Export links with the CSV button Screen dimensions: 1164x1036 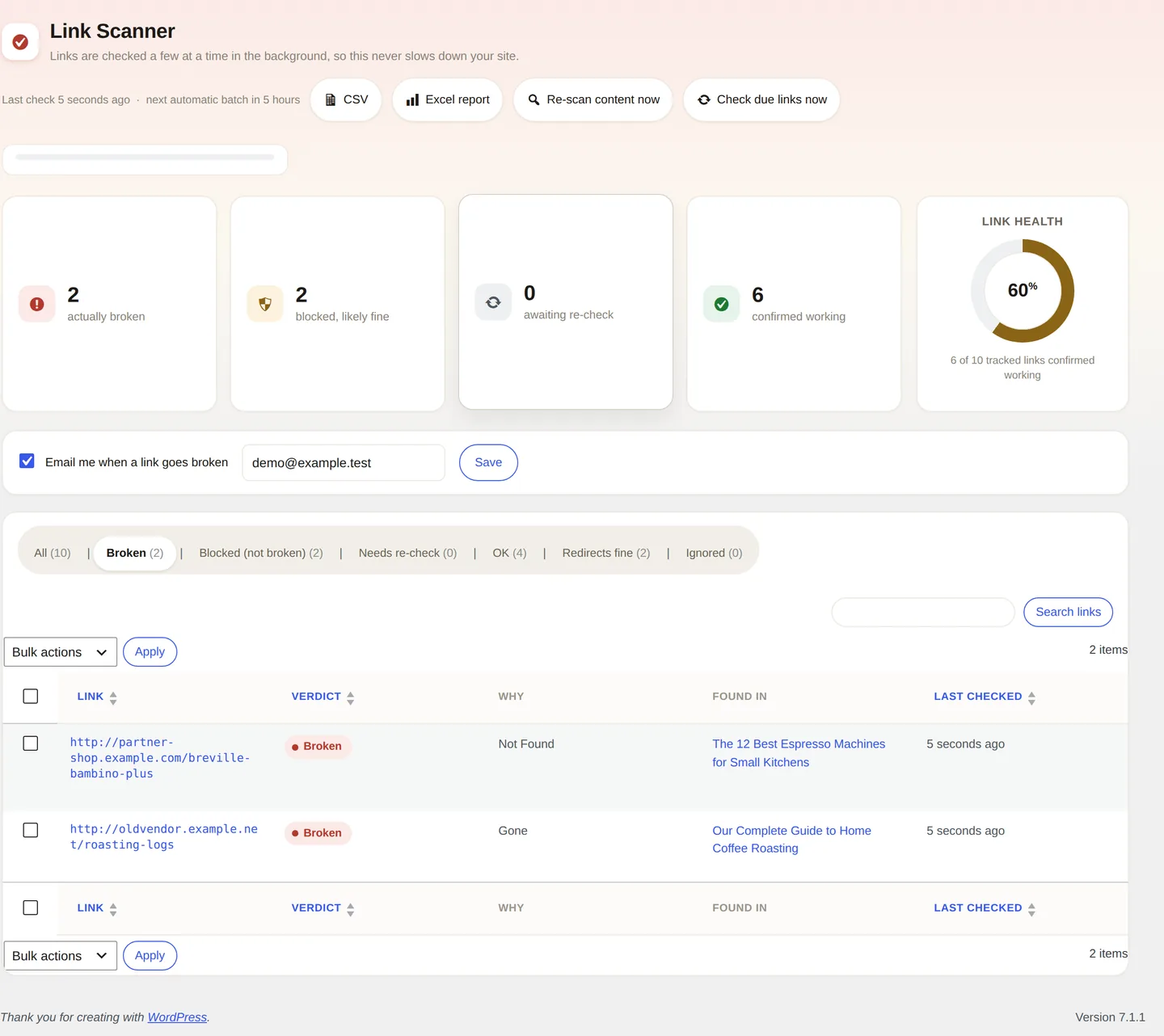pos(346,99)
